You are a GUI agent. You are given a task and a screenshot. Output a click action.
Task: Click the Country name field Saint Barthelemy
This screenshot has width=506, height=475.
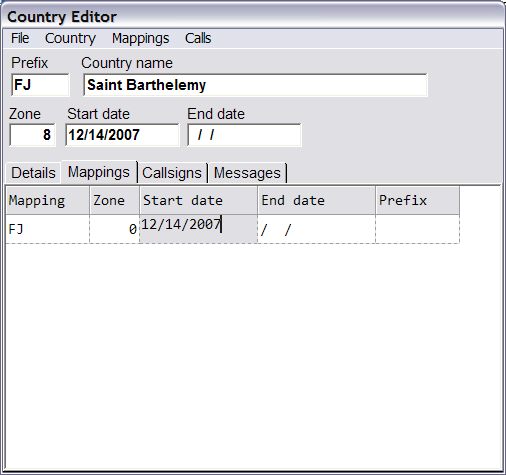point(255,85)
